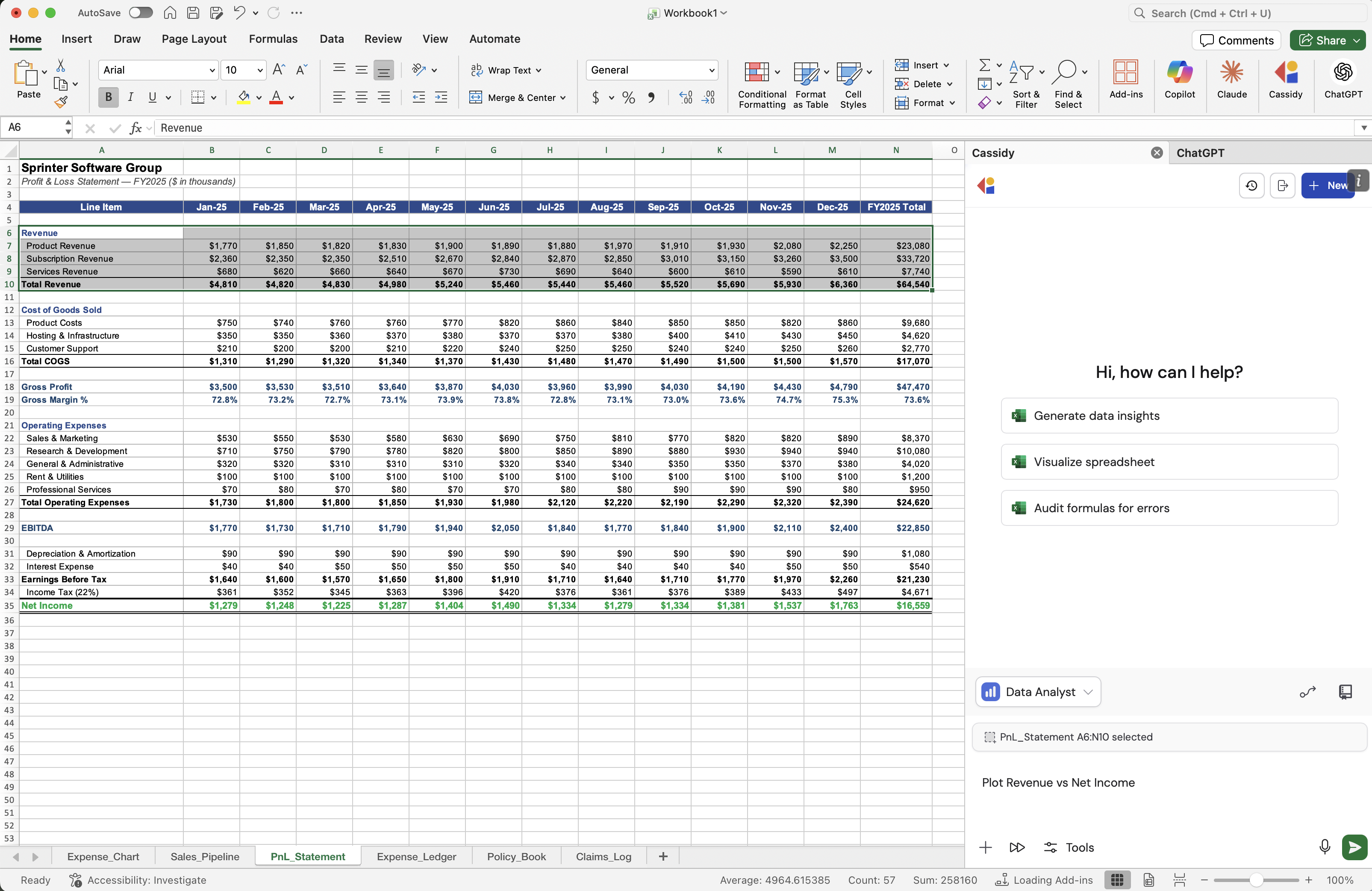Switch to Page Break Preview in status bar

coord(1180,879)
